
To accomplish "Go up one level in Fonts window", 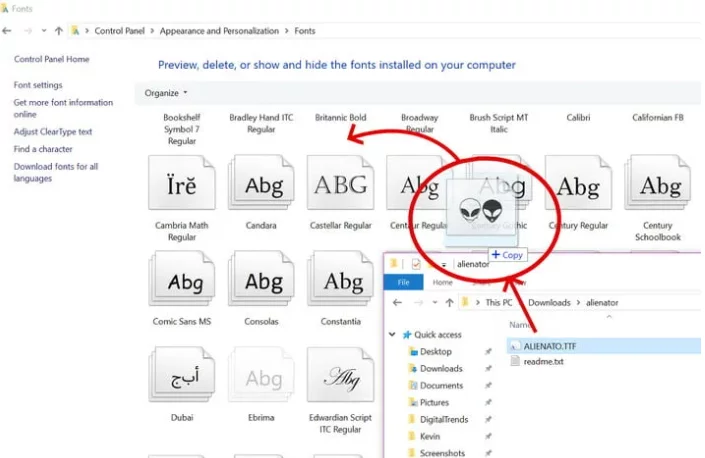I will [x=59, y=31].
